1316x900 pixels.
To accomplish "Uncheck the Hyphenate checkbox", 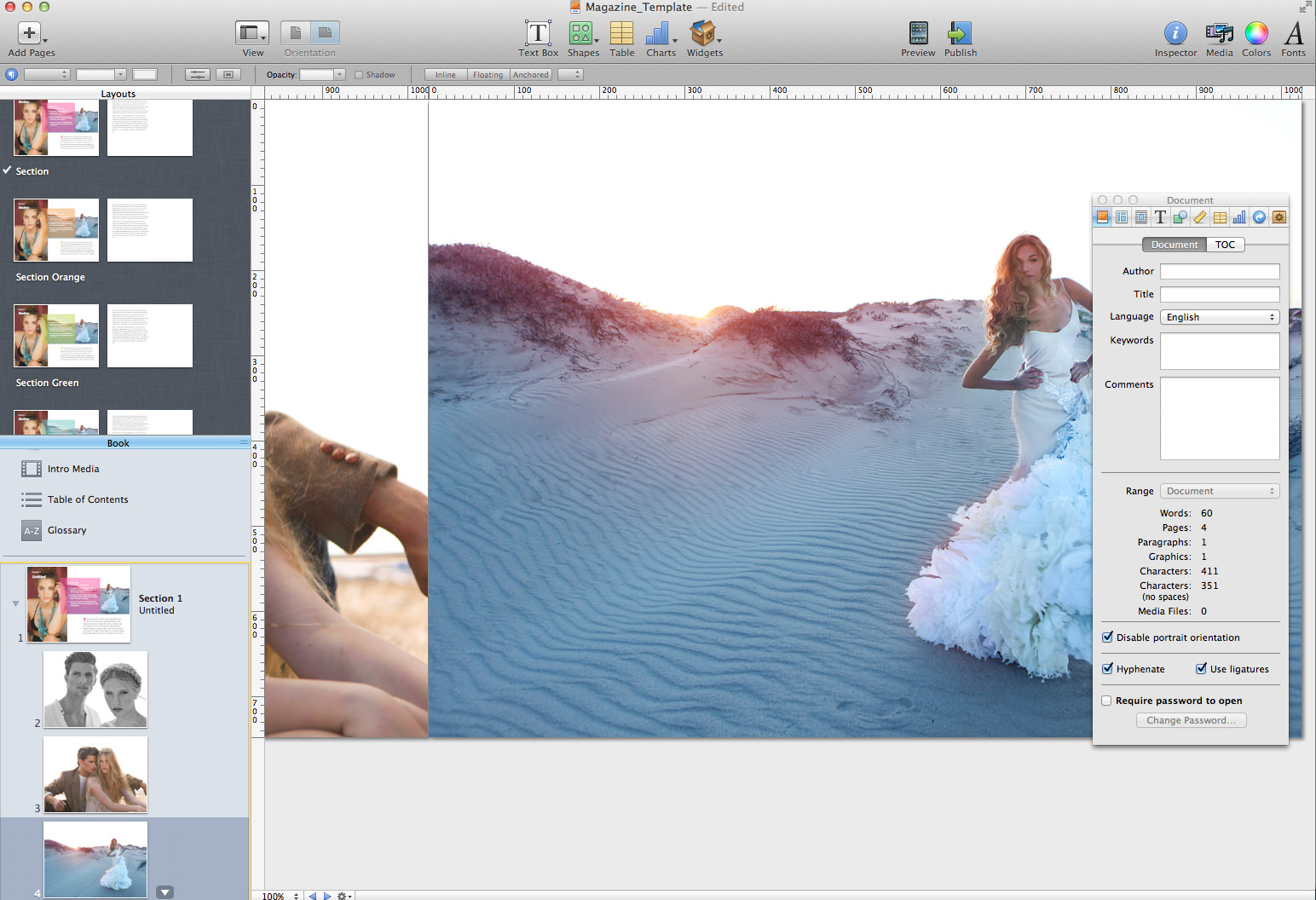I will point(1107,669).
